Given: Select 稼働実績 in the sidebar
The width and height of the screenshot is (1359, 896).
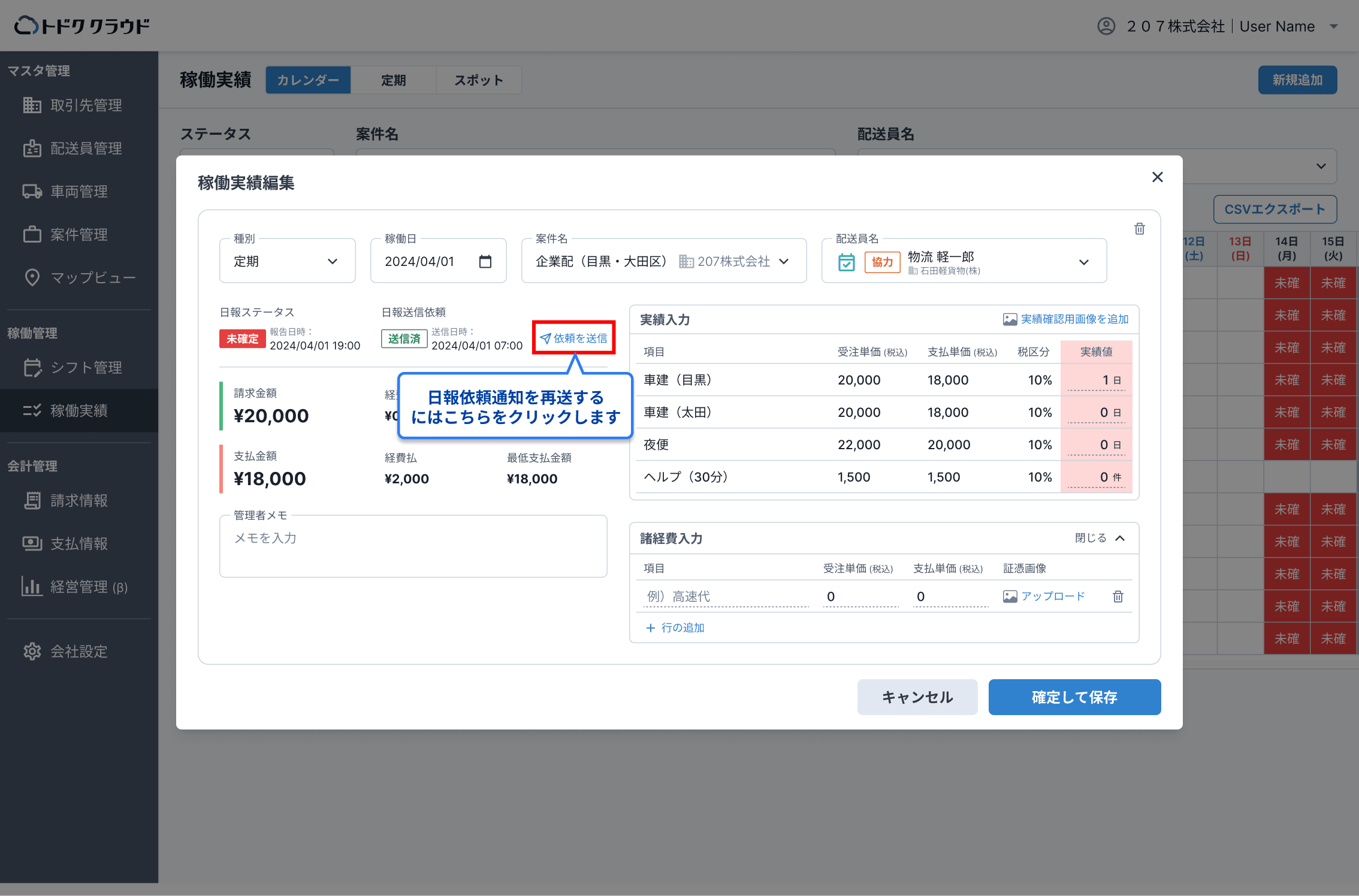Looking at the screenshot, I should pyautogui.click(x=79, y=411).
